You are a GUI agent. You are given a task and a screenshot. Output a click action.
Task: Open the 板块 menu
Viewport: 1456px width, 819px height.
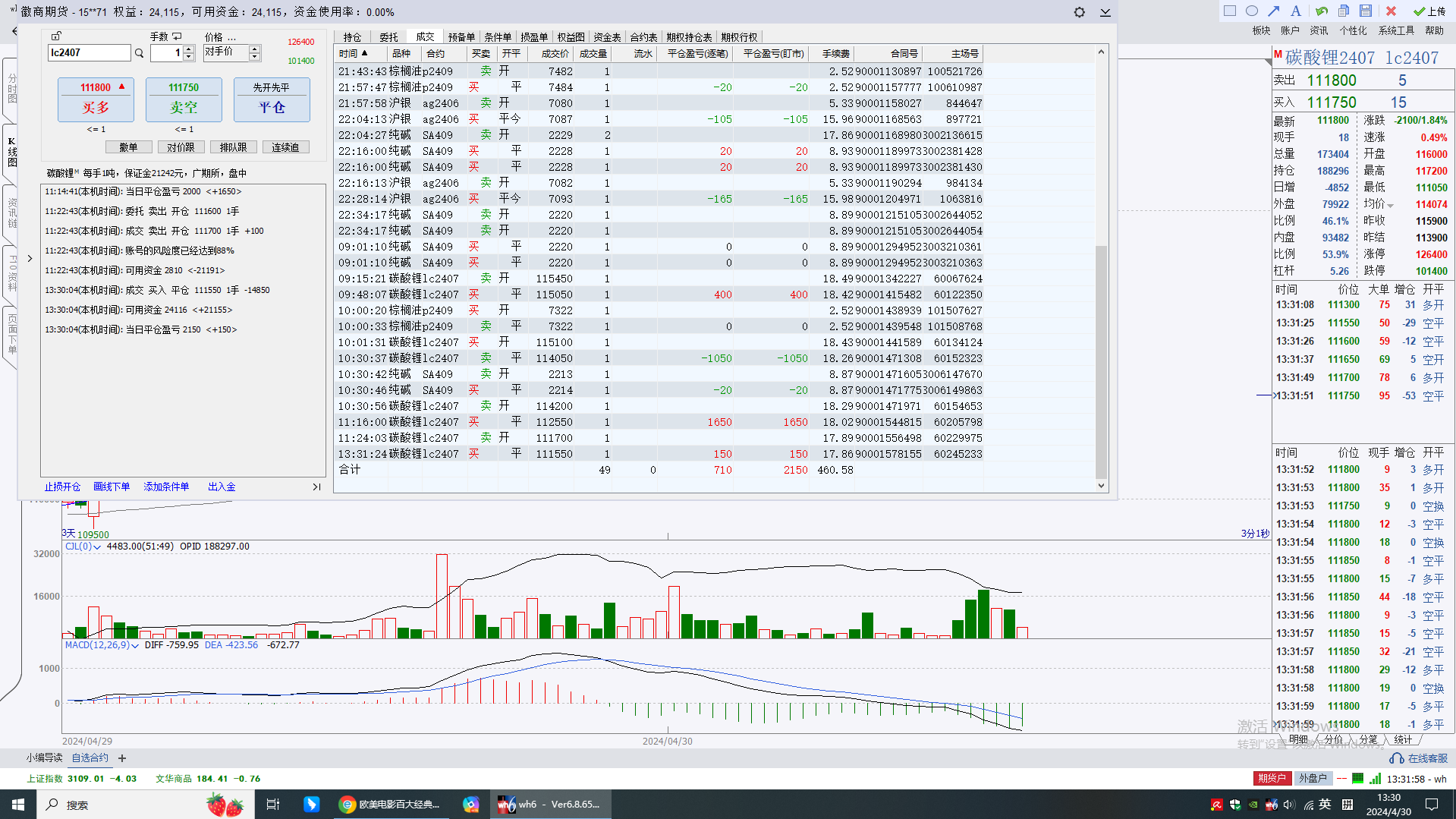pyautogui.click(x=1261, y=30)
